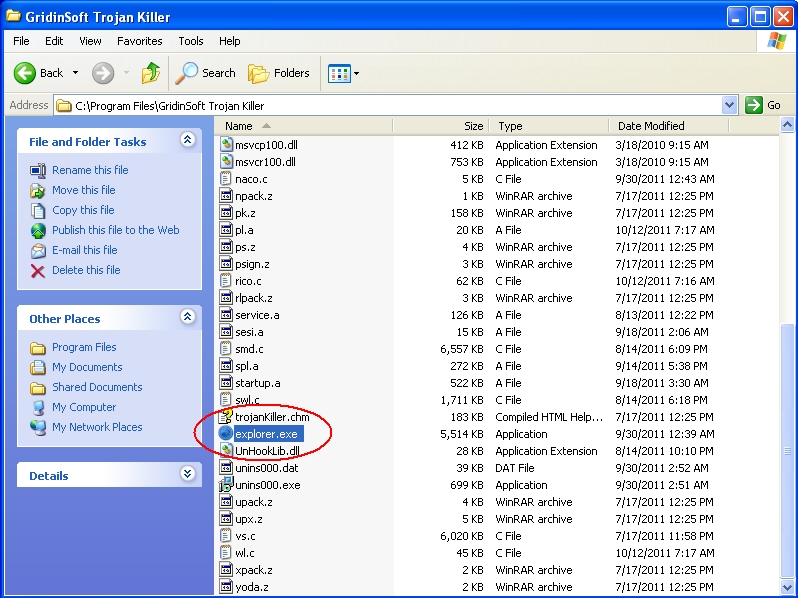This screenshot has height=598, width=798.
Task: Click Copy this file
Action: pos(83,210)
